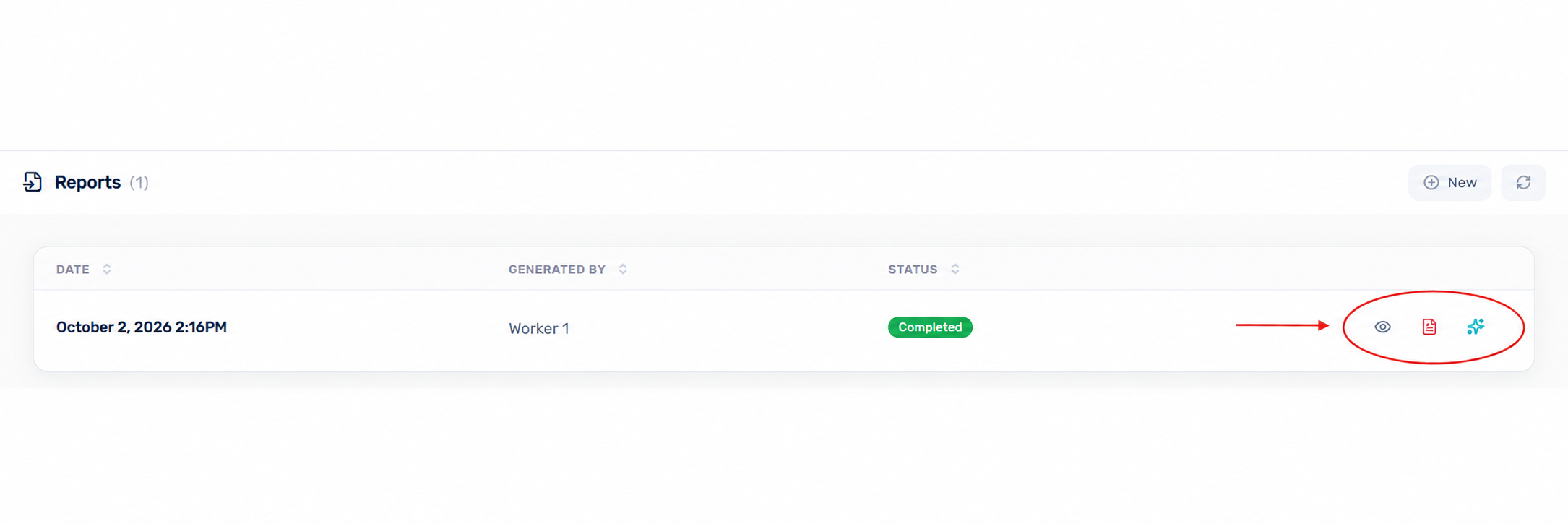
Task: Create a new report with the New button
Action: click(1449, 183)
